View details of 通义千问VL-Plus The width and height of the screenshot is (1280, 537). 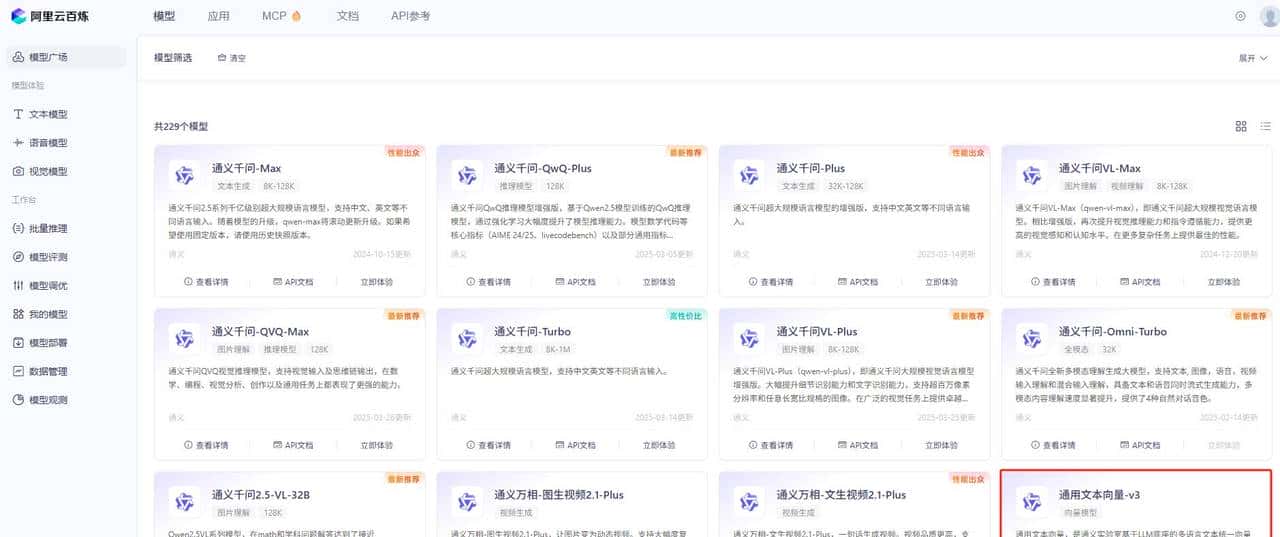click(771, 445)
